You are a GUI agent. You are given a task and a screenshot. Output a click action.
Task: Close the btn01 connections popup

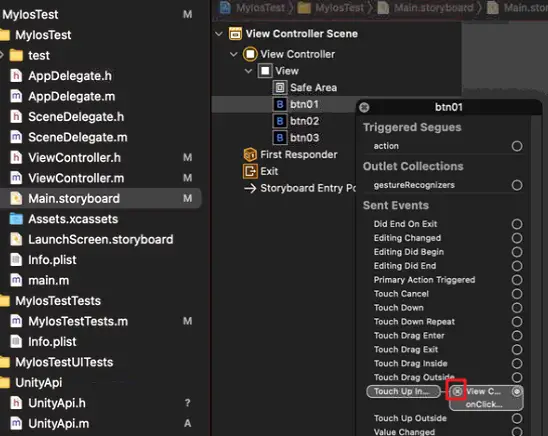[364, 107]
